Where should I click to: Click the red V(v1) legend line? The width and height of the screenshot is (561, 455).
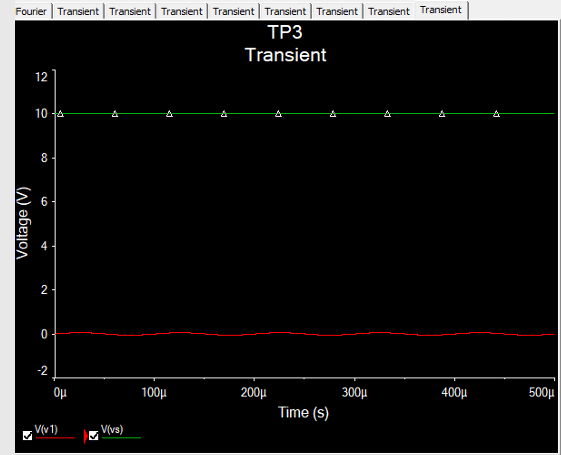pyautogui.click(x=55, y=437)
